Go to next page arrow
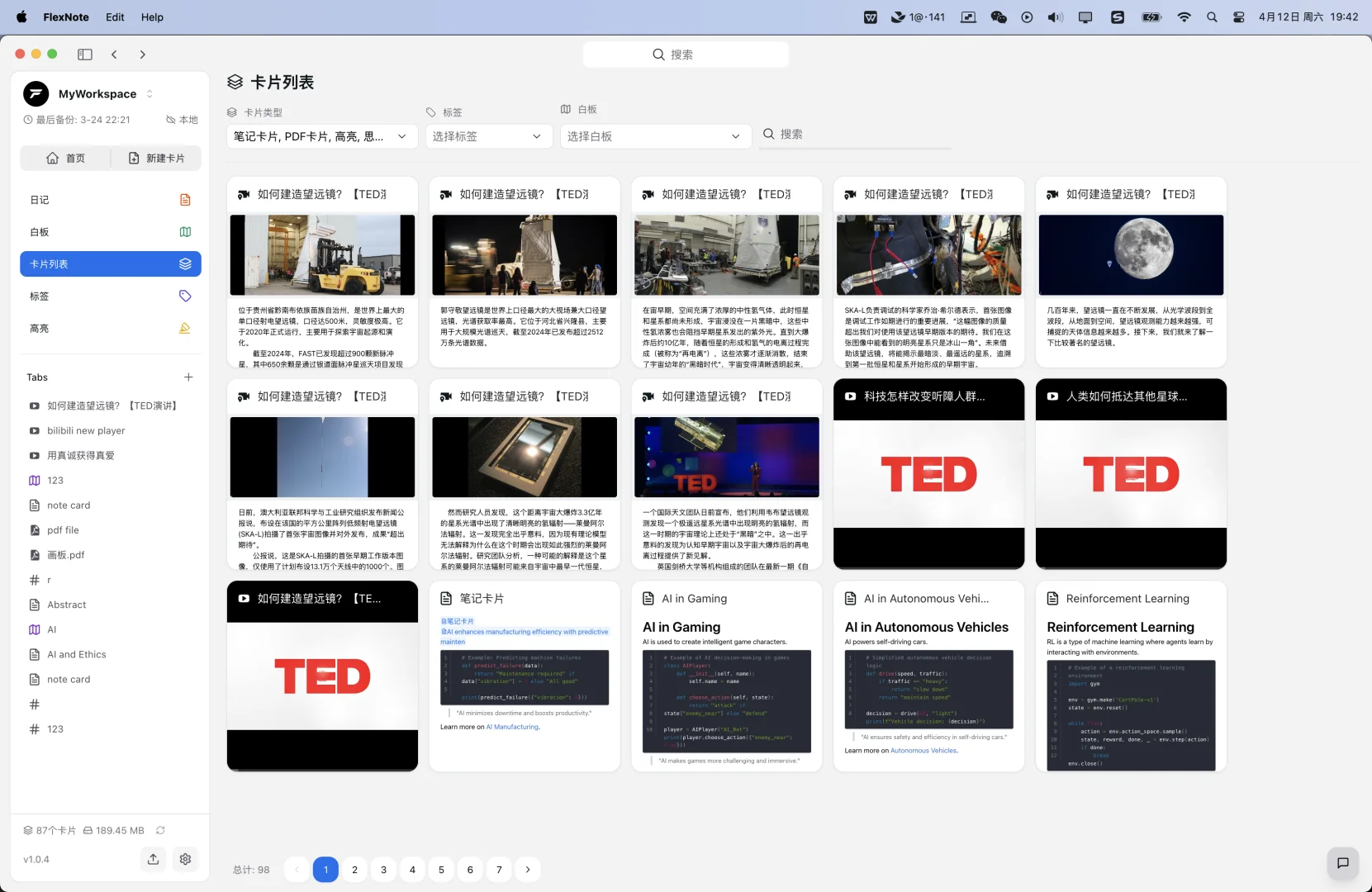 click(528, 869)
